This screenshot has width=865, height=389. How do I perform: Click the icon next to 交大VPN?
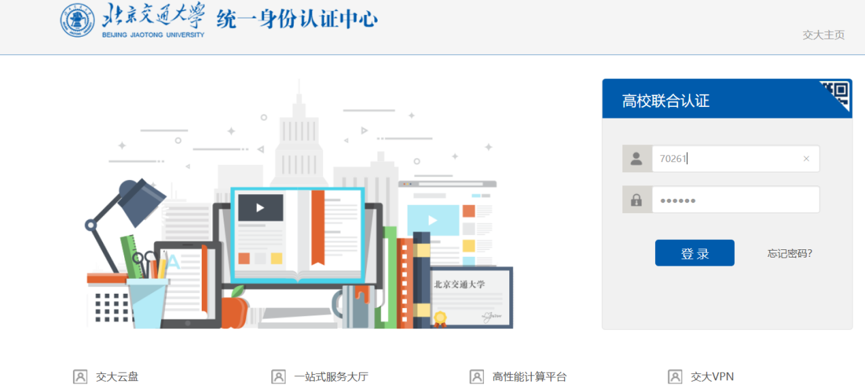tap(675, 377)
